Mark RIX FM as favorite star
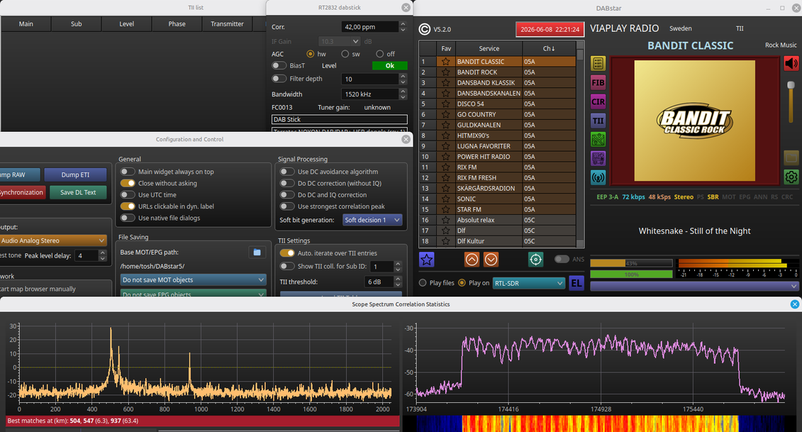 point(446,167)
